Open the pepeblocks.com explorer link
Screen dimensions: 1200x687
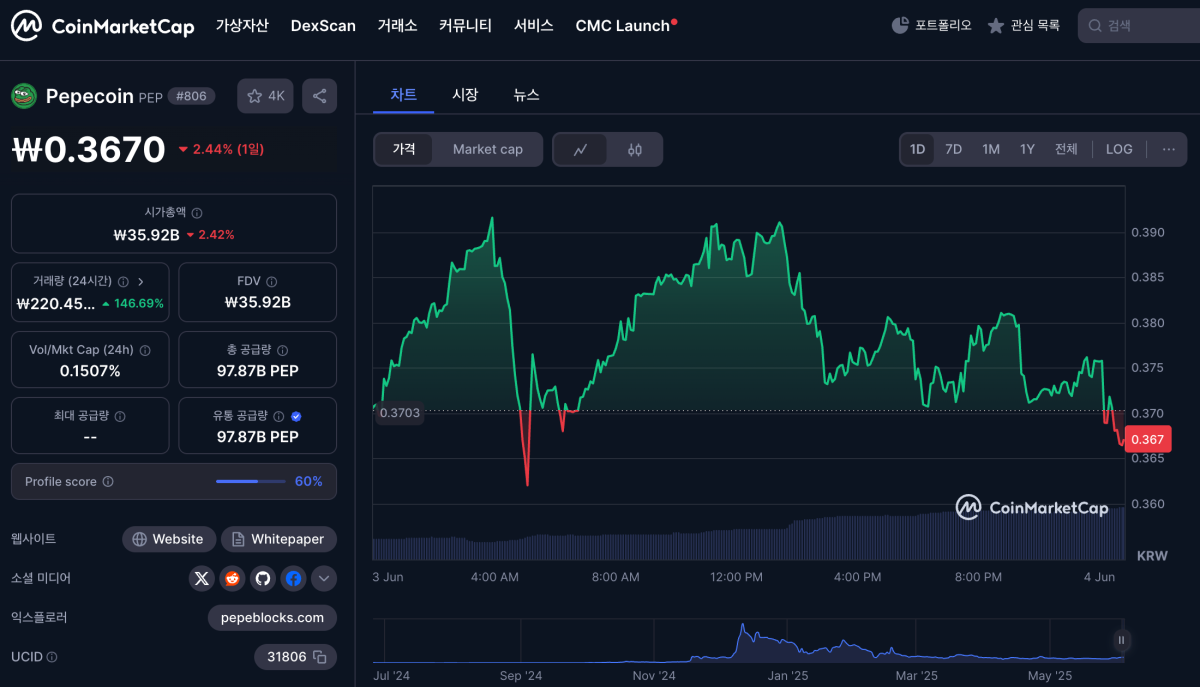click(272, 618)
